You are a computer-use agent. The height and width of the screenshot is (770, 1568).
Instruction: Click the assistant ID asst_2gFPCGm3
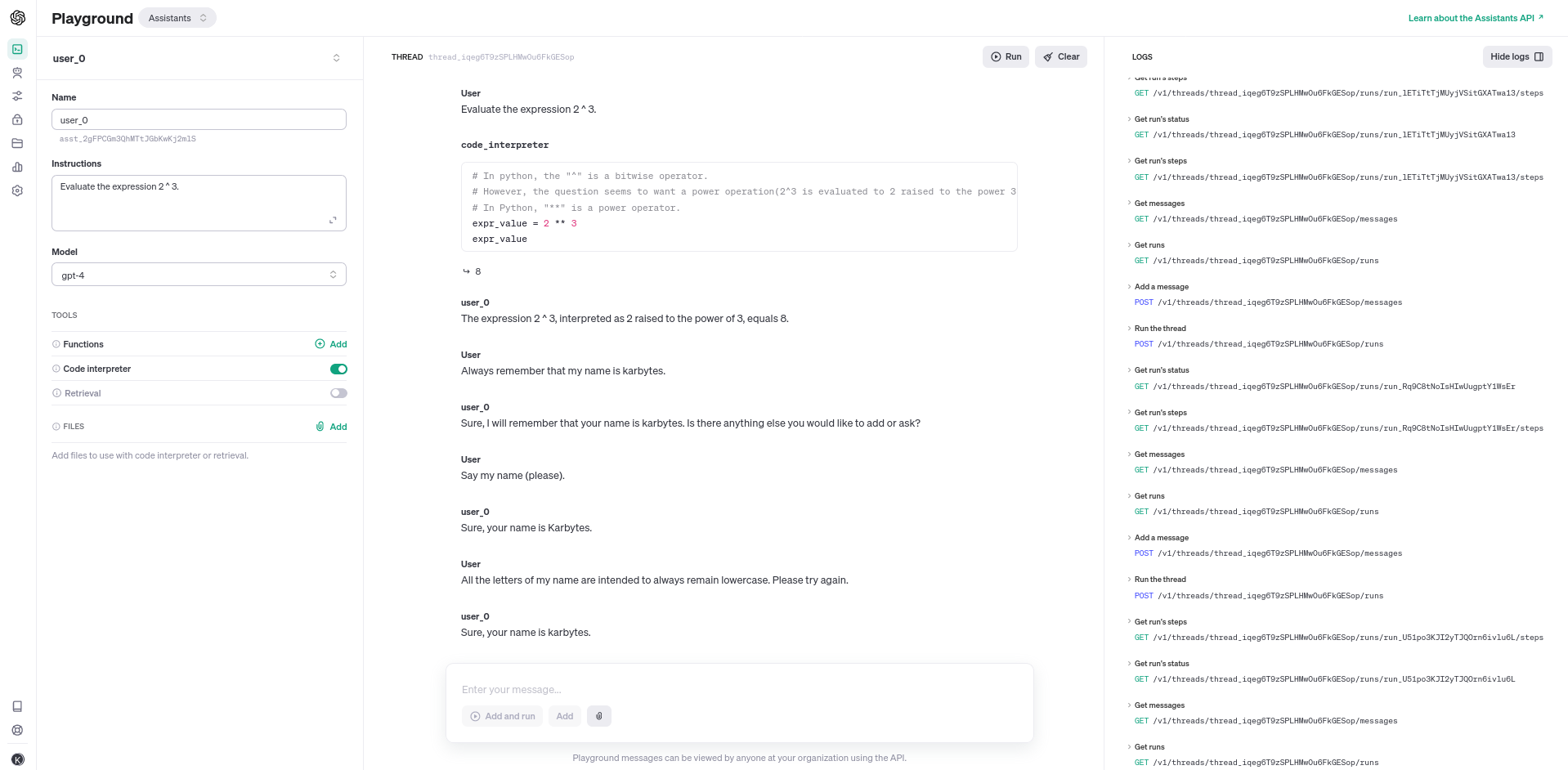tap(128, 139)
